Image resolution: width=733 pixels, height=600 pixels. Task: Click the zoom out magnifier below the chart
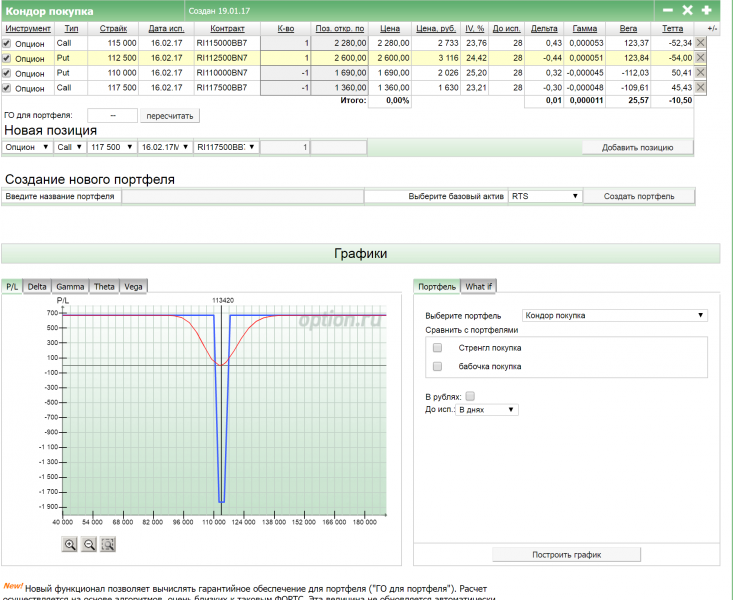pos(89,544)
